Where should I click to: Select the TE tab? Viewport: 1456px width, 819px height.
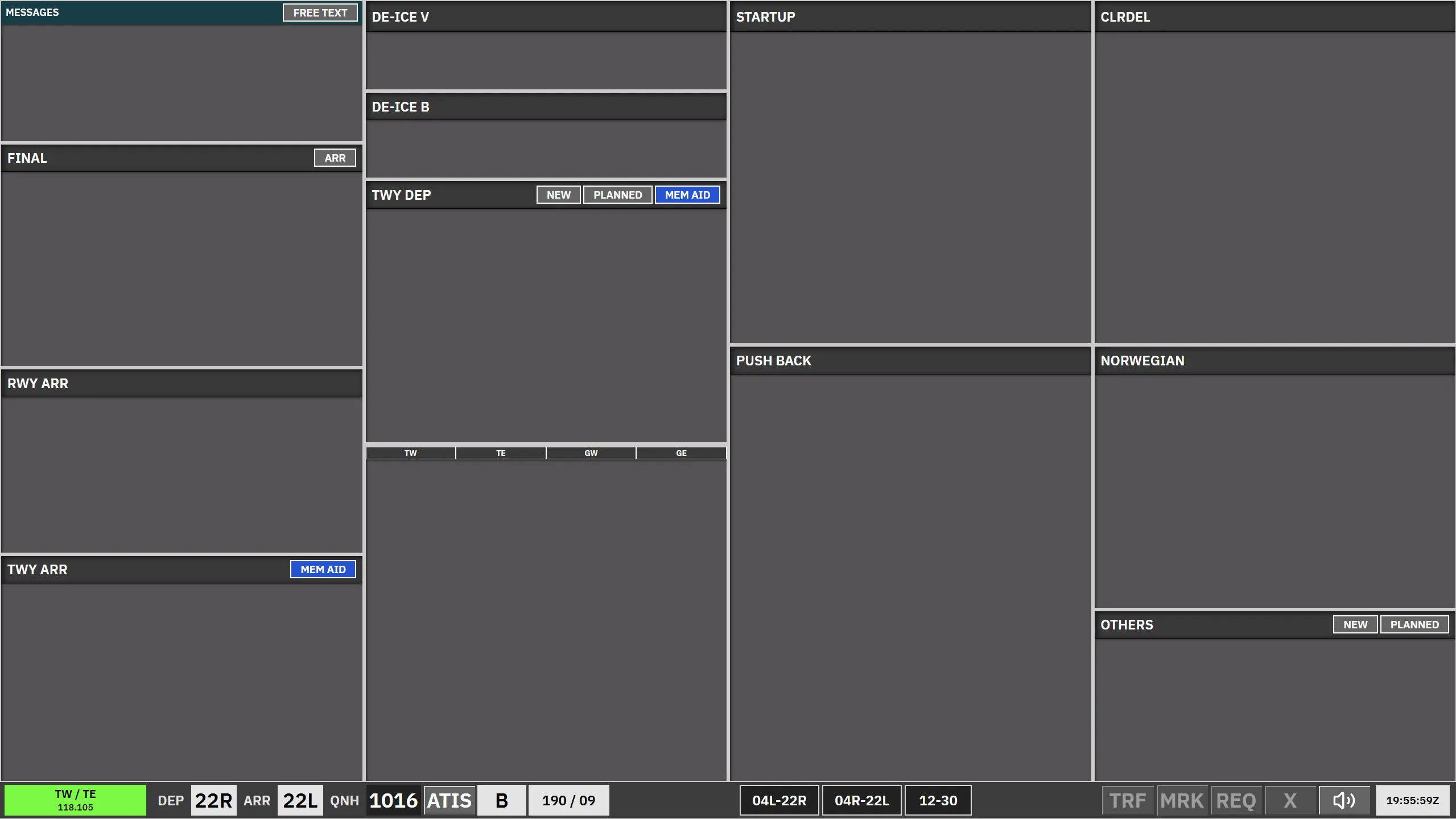(x=501, y=453)
